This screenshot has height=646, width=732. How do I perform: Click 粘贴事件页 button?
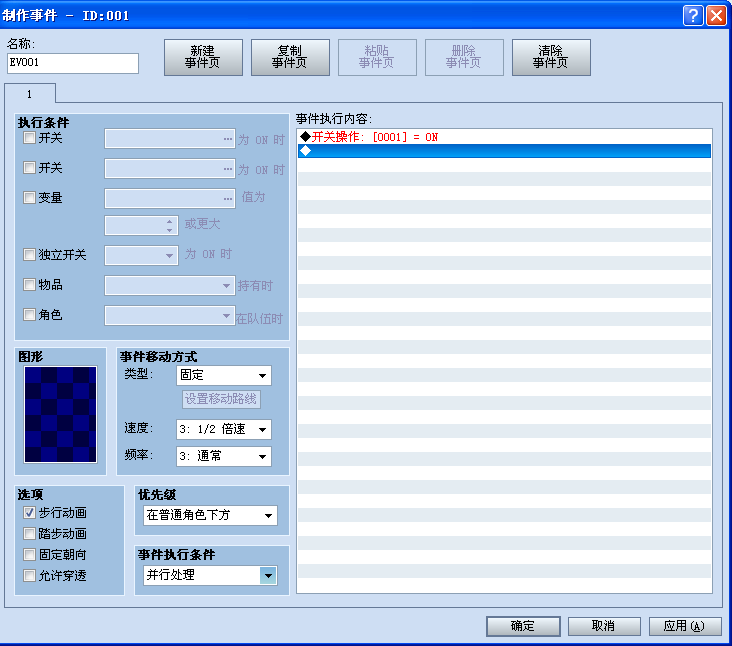[x=377, y=57]
